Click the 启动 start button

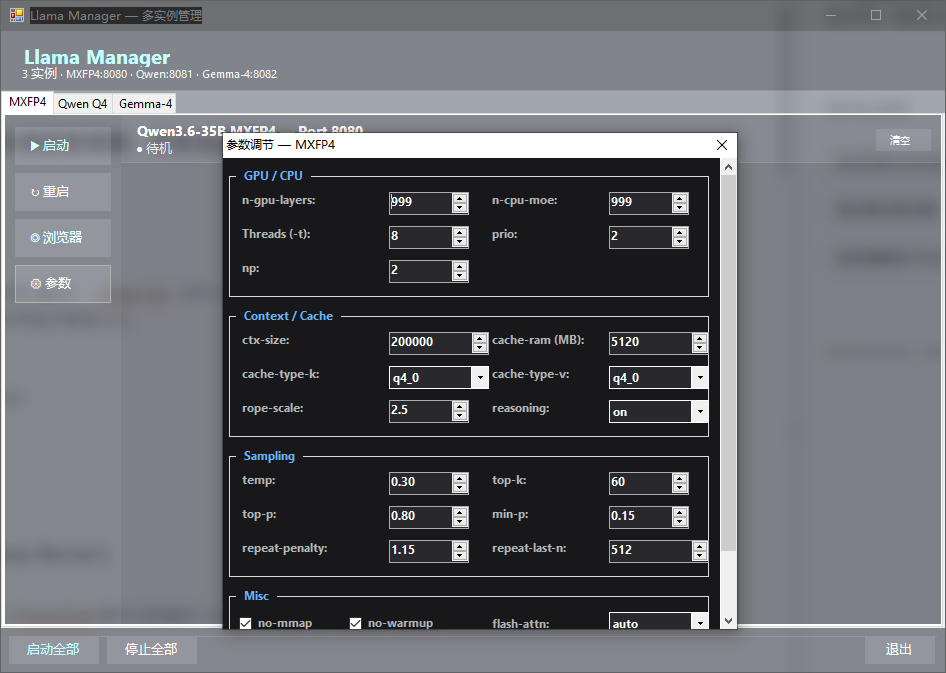point(63,145)
